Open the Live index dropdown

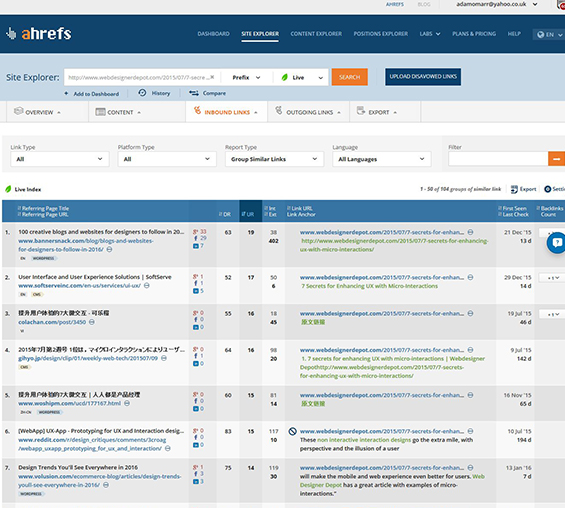click(301, 77)
